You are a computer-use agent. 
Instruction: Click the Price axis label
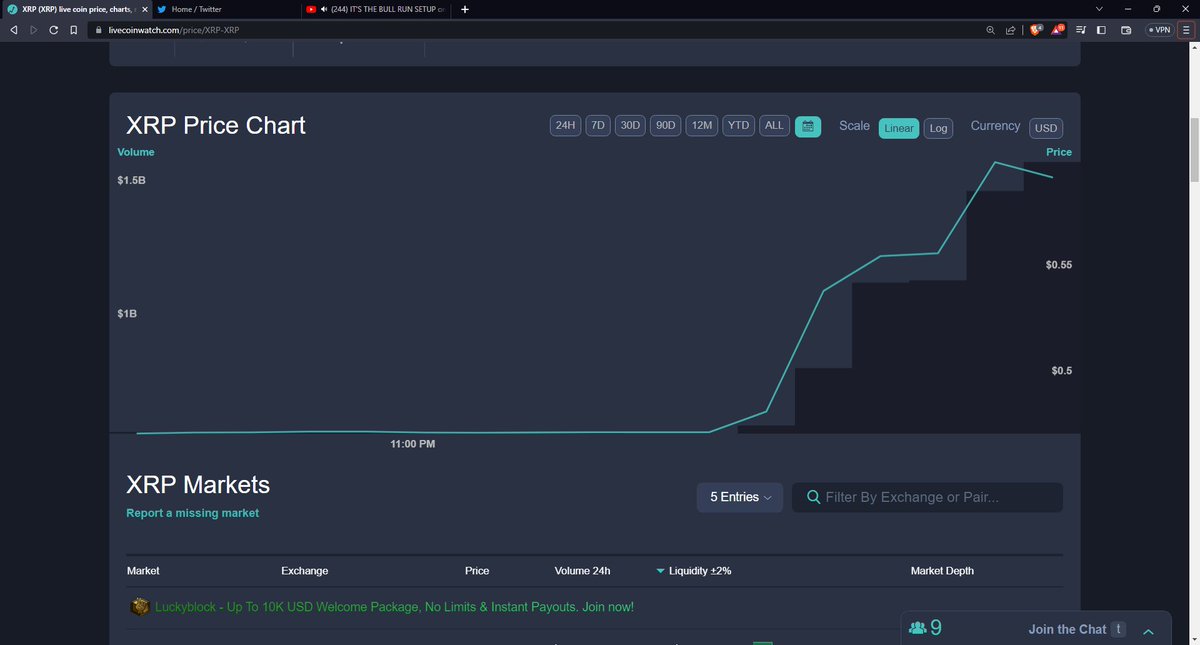tap(1059, 152)
